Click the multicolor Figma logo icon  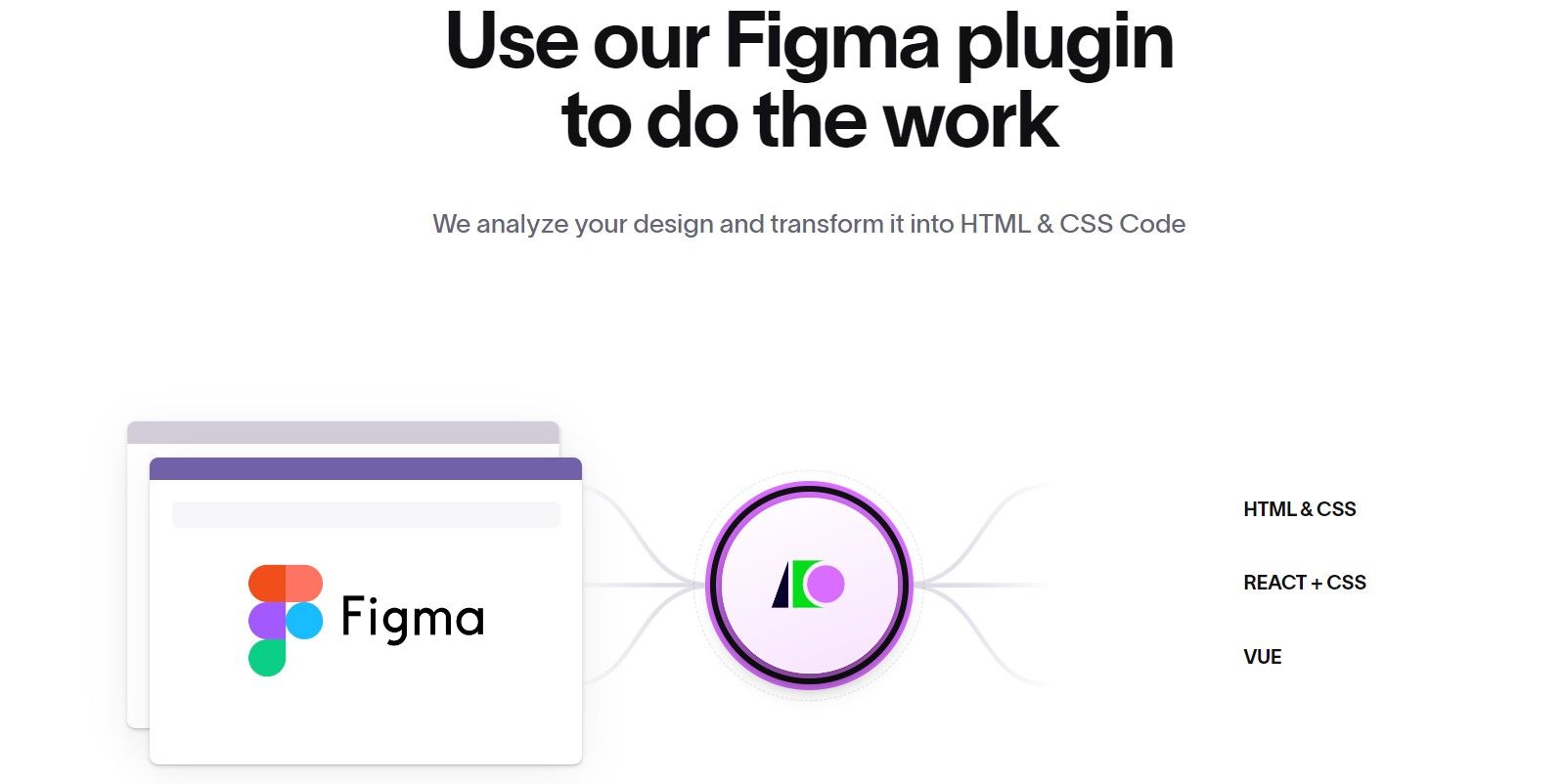[x=286, y=620]
